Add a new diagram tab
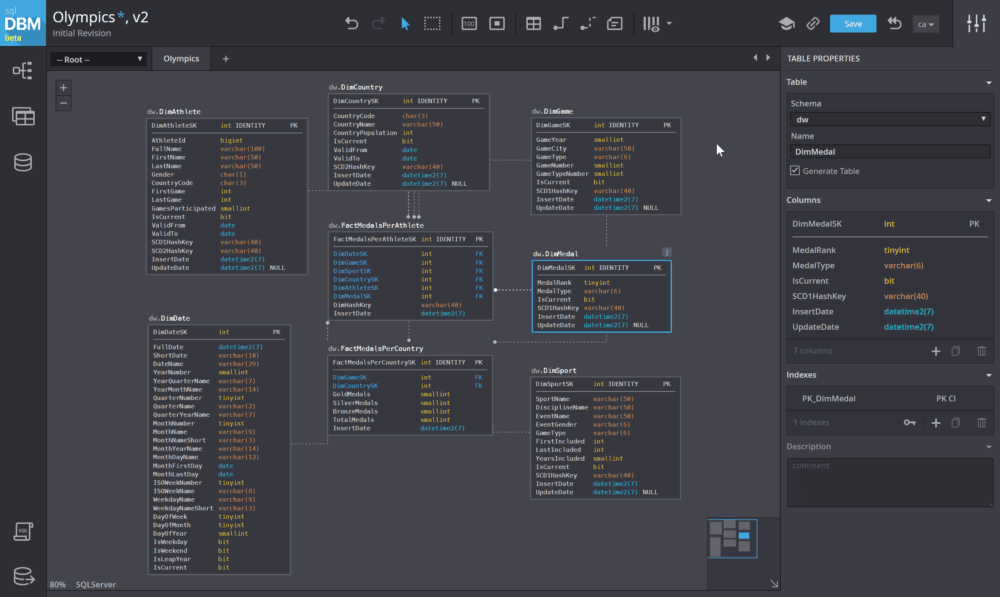This screenshot has height=597, width=1000. [x=225, y=59]
